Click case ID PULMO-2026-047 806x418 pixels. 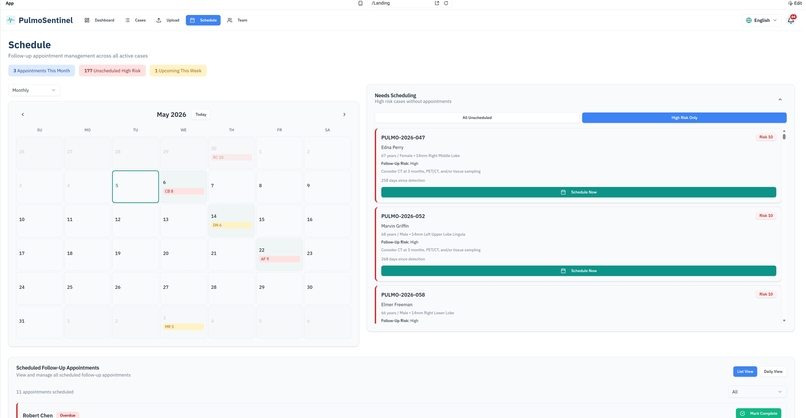(x=402, y=138)
